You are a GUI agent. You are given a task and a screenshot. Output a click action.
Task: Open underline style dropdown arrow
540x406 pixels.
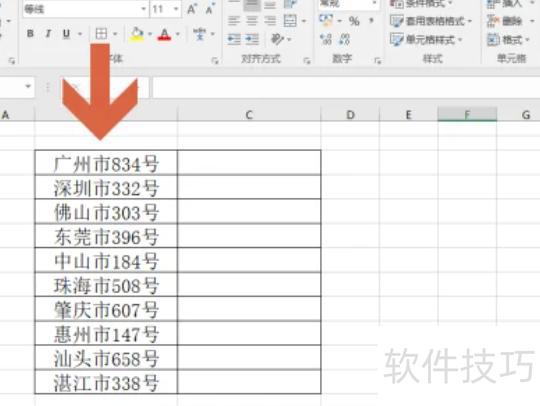pyautogui.click(x=80, y=34)
